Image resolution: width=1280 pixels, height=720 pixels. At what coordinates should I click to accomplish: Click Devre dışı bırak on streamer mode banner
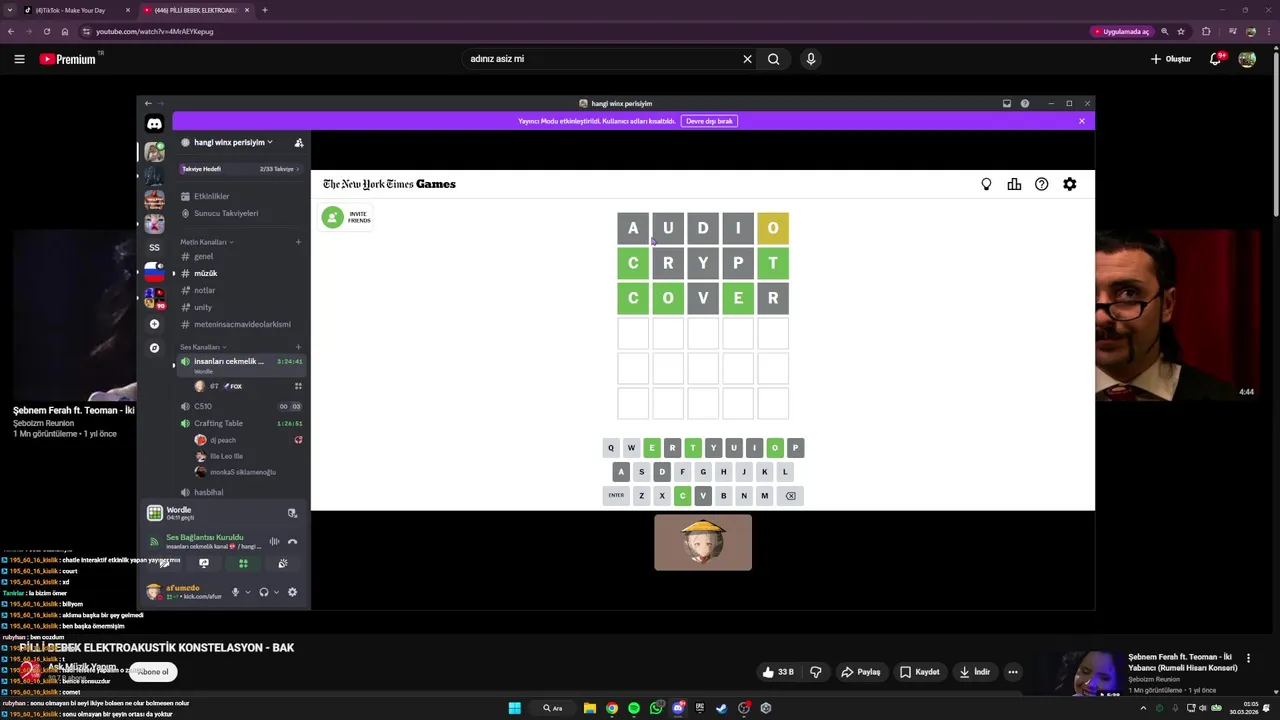click(x=709, y=121)
